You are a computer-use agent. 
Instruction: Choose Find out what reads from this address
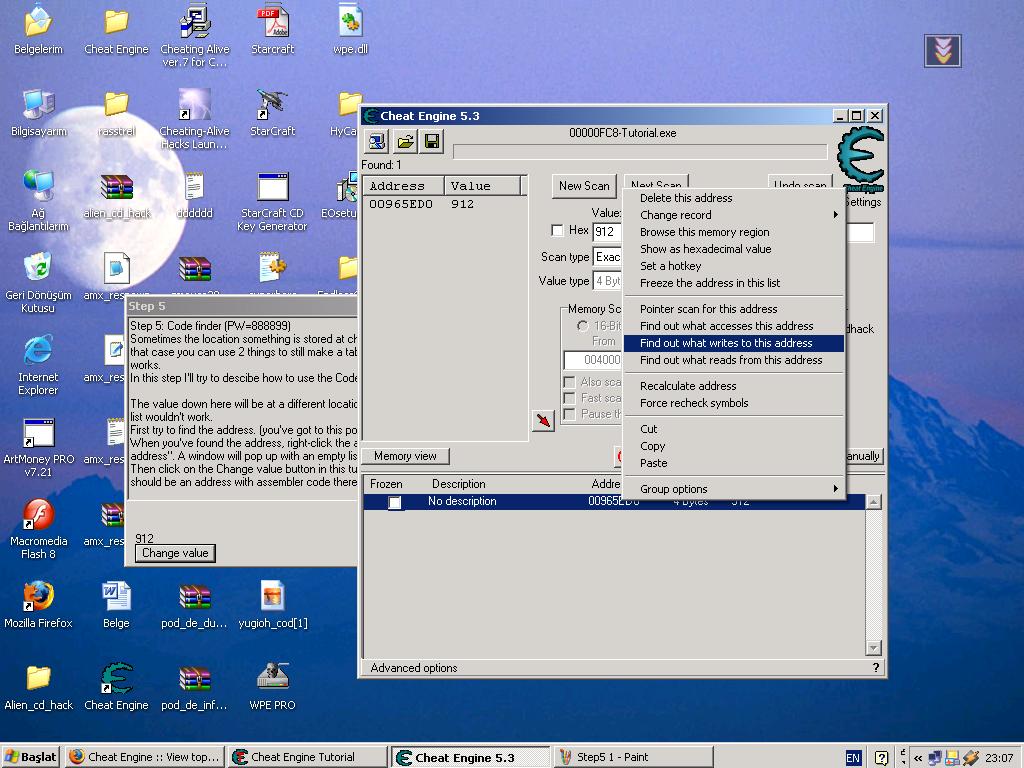click(x=733, y=360)
